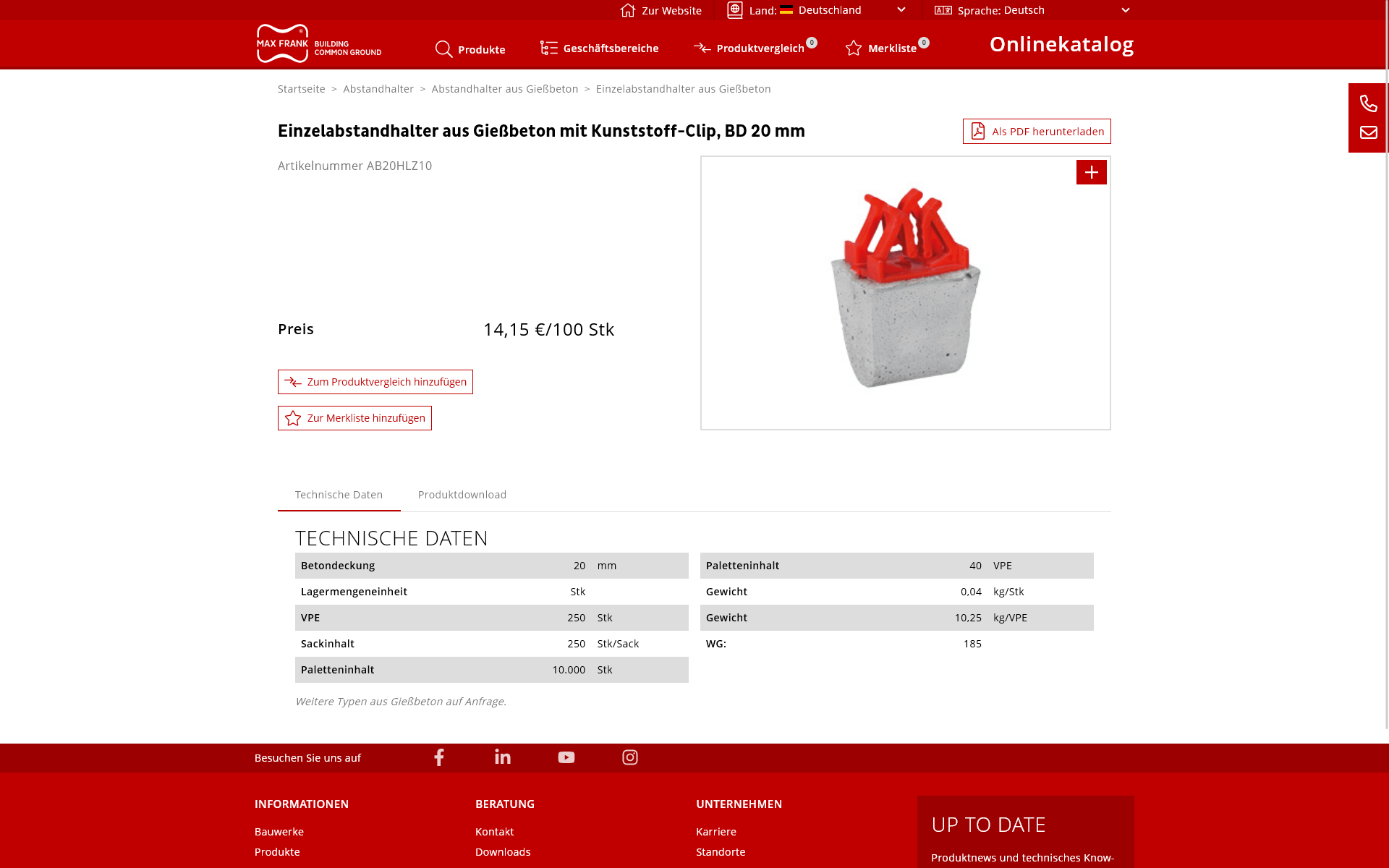Screen dimensions: 1389x868
Task: Click Als PDF herunterladen button
Action: click(1036, 132)
